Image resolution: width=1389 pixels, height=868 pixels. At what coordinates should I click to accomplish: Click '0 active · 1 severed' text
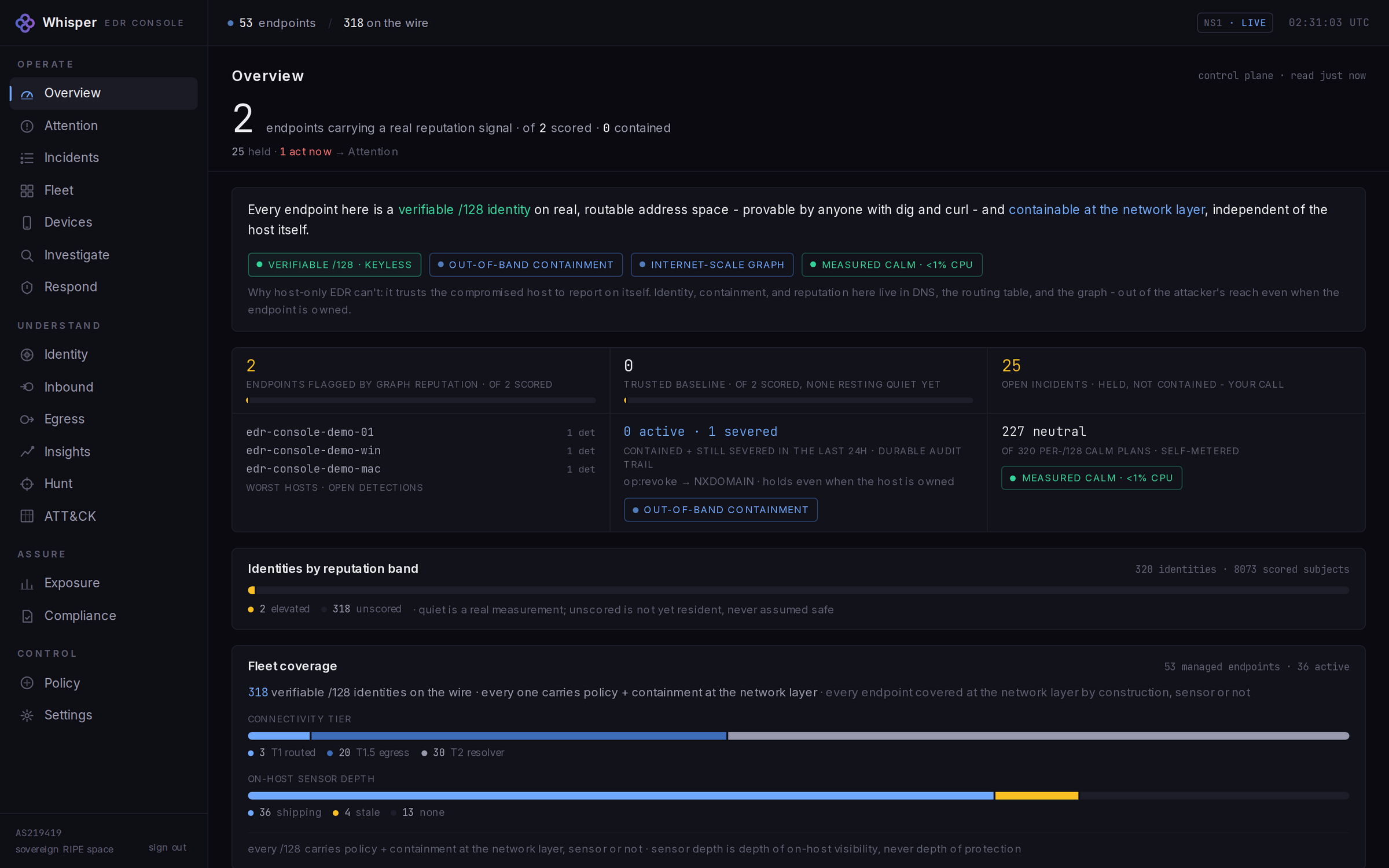(700, 432)
